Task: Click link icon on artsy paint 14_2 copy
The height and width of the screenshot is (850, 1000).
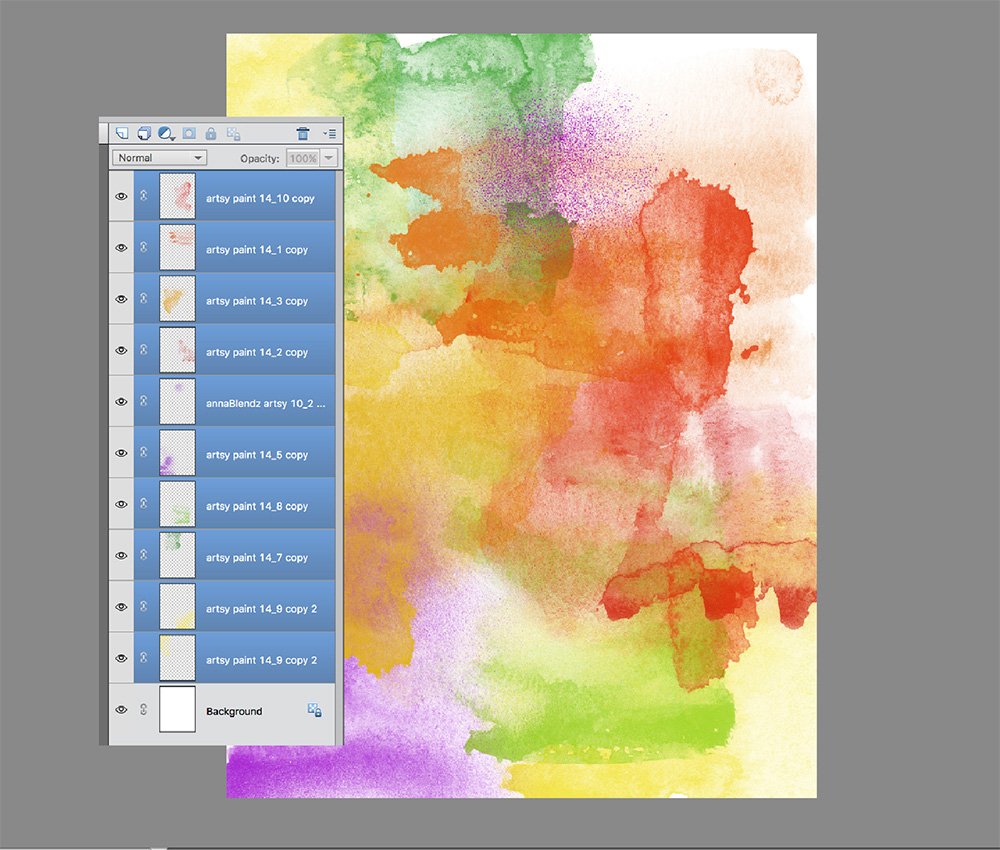Action: [144, 349]
